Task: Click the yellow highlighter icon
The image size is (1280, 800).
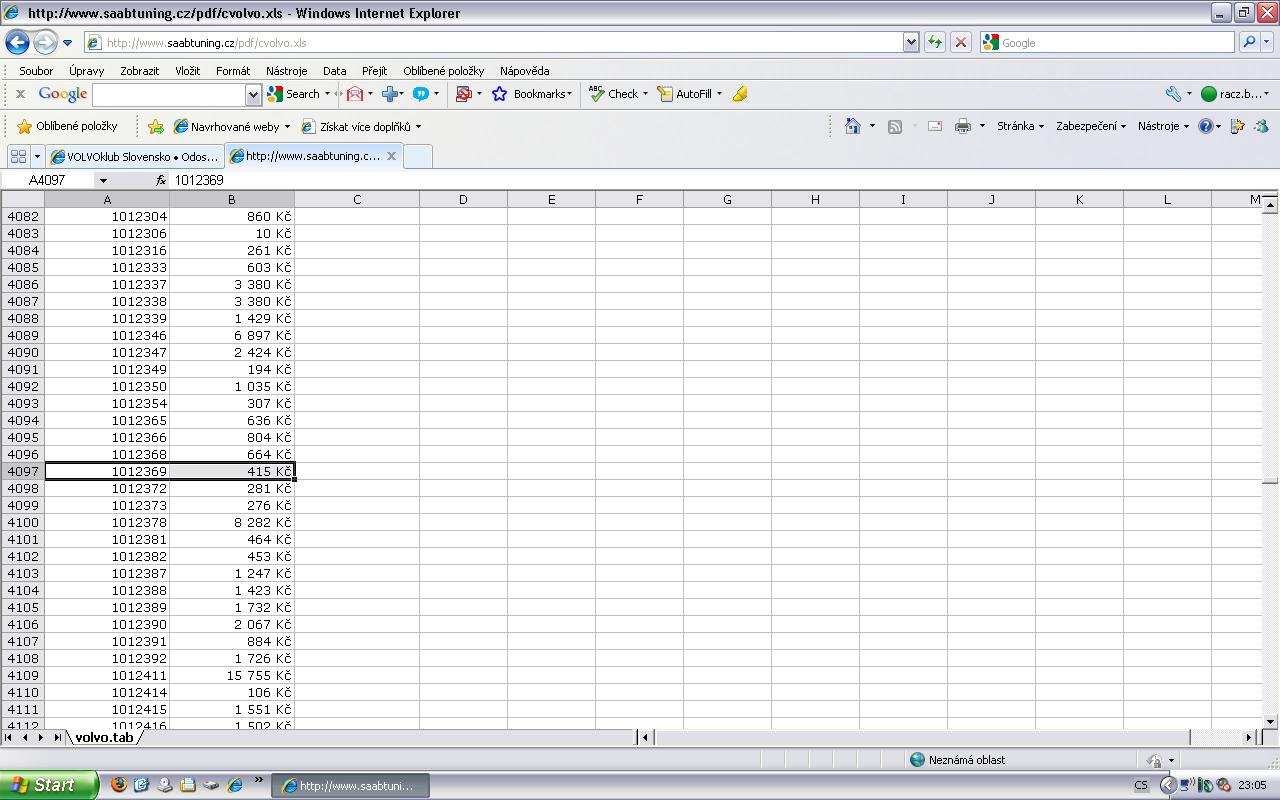Action: click(x=740, y=94)
